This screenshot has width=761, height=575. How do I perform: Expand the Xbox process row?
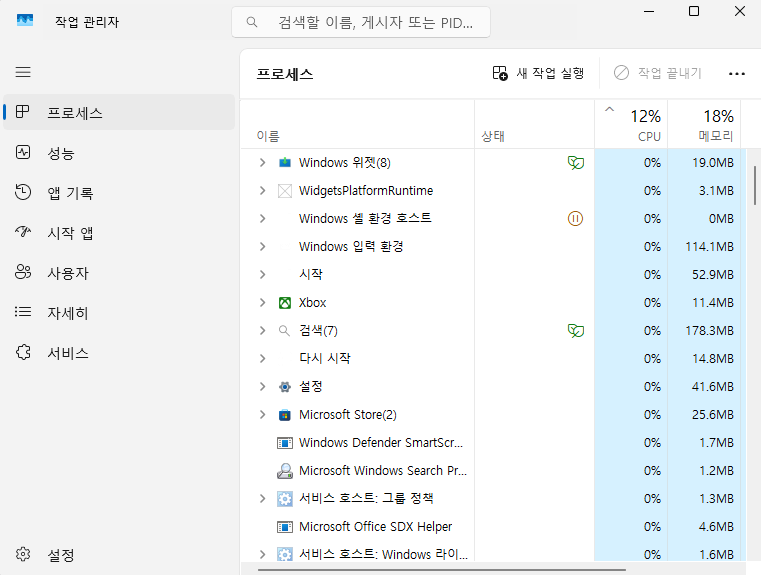tap(263, 303)
